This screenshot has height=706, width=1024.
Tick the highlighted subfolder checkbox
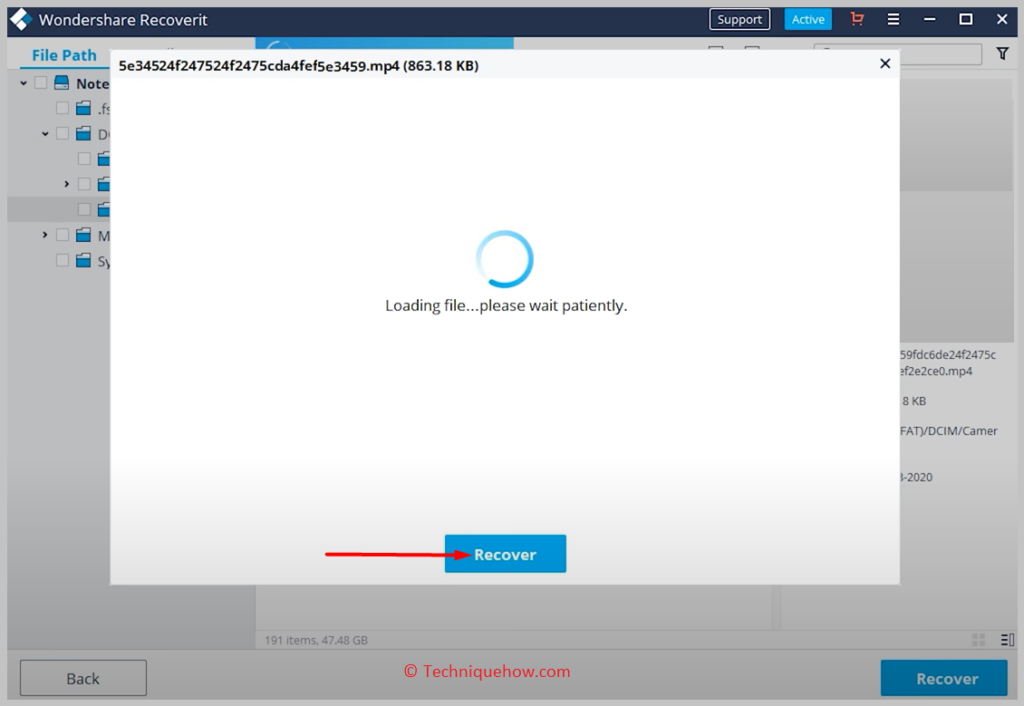84,210
